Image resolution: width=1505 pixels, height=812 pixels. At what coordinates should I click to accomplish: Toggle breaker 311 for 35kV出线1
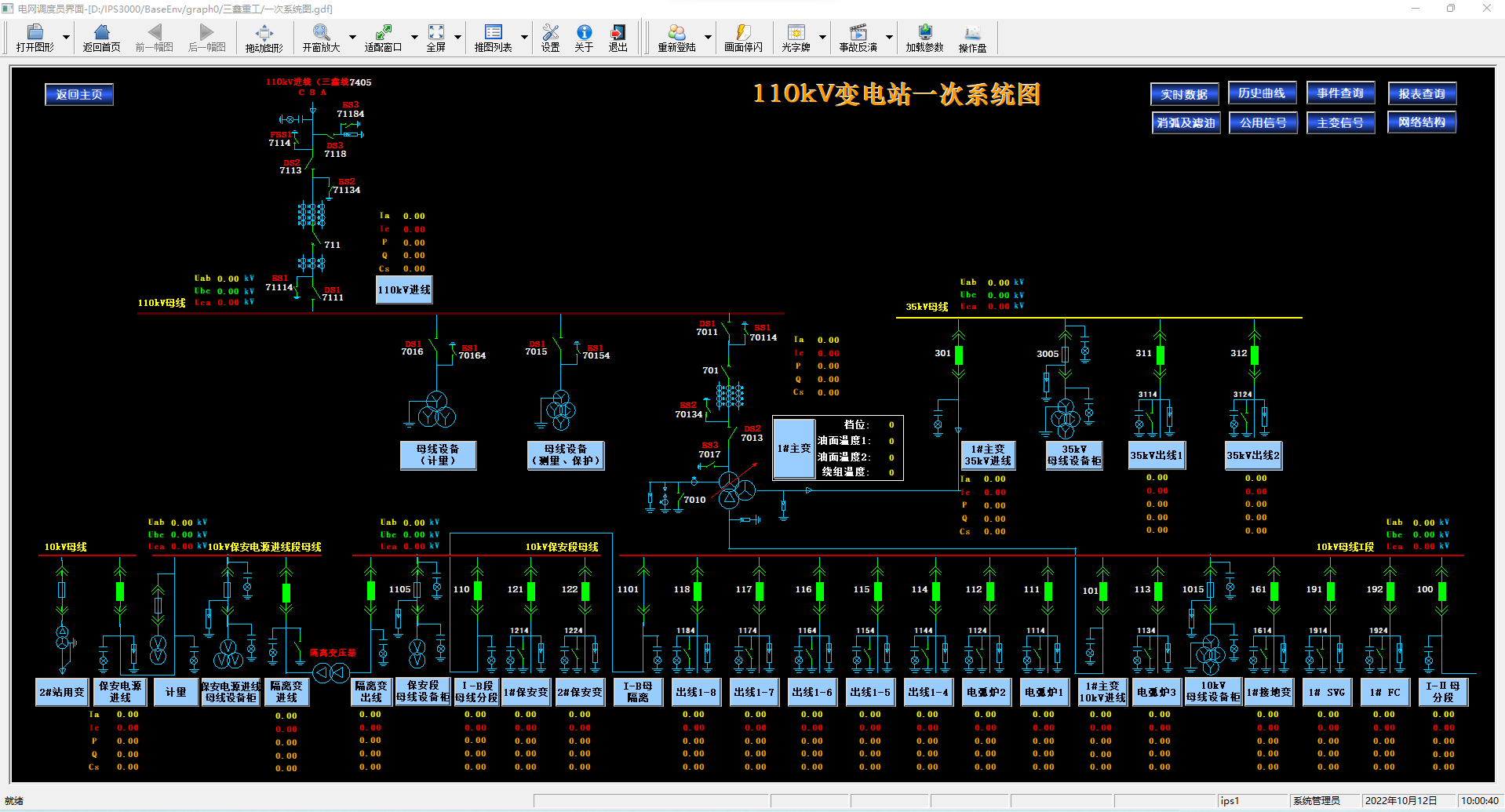1160,355
